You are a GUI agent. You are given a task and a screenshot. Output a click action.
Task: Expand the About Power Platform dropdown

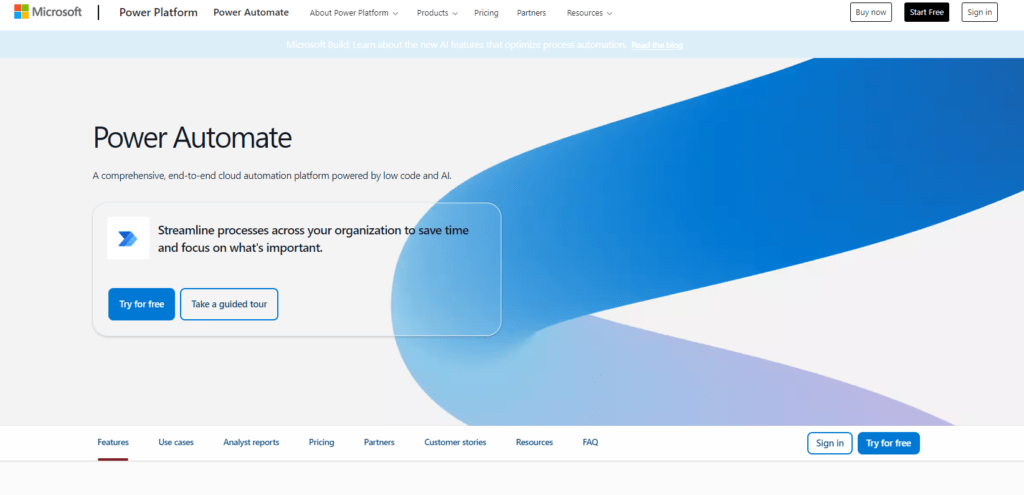tap(354, 13)
